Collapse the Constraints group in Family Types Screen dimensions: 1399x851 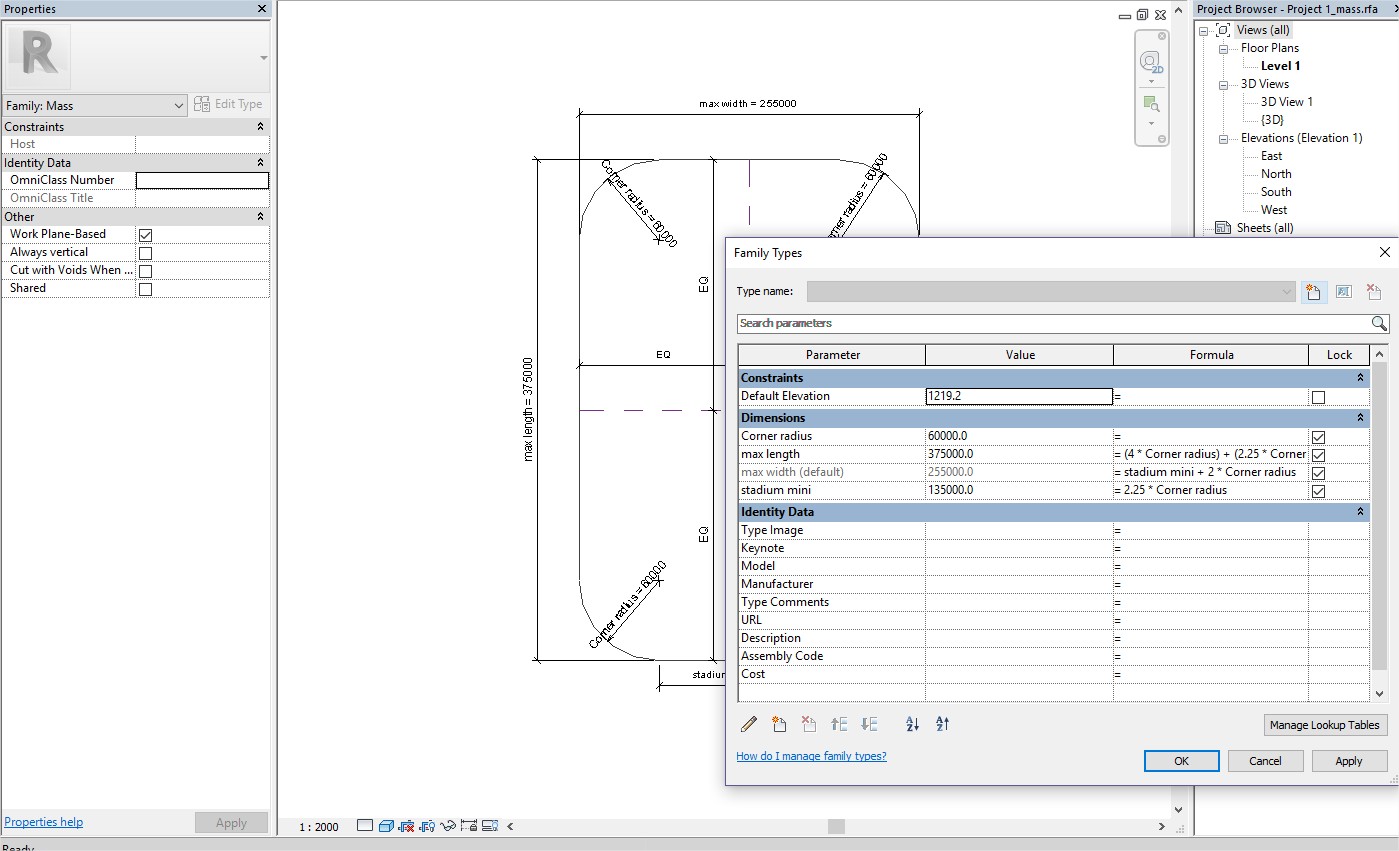[1360, 378]
